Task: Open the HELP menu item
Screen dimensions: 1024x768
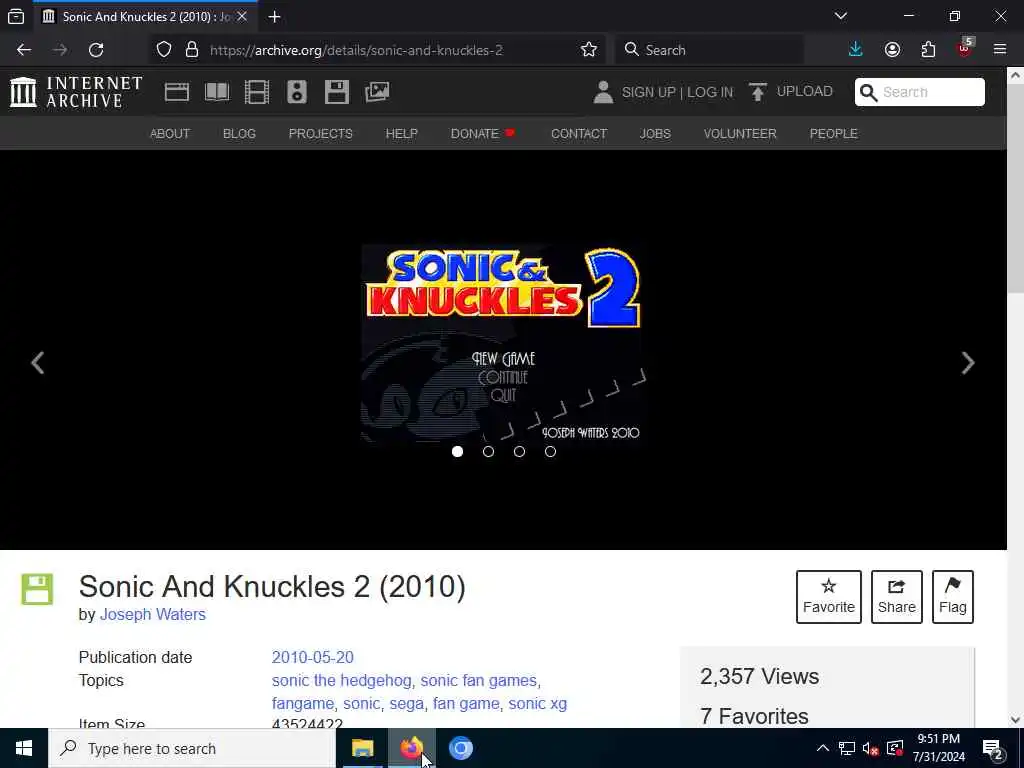Action: [402, 133]
